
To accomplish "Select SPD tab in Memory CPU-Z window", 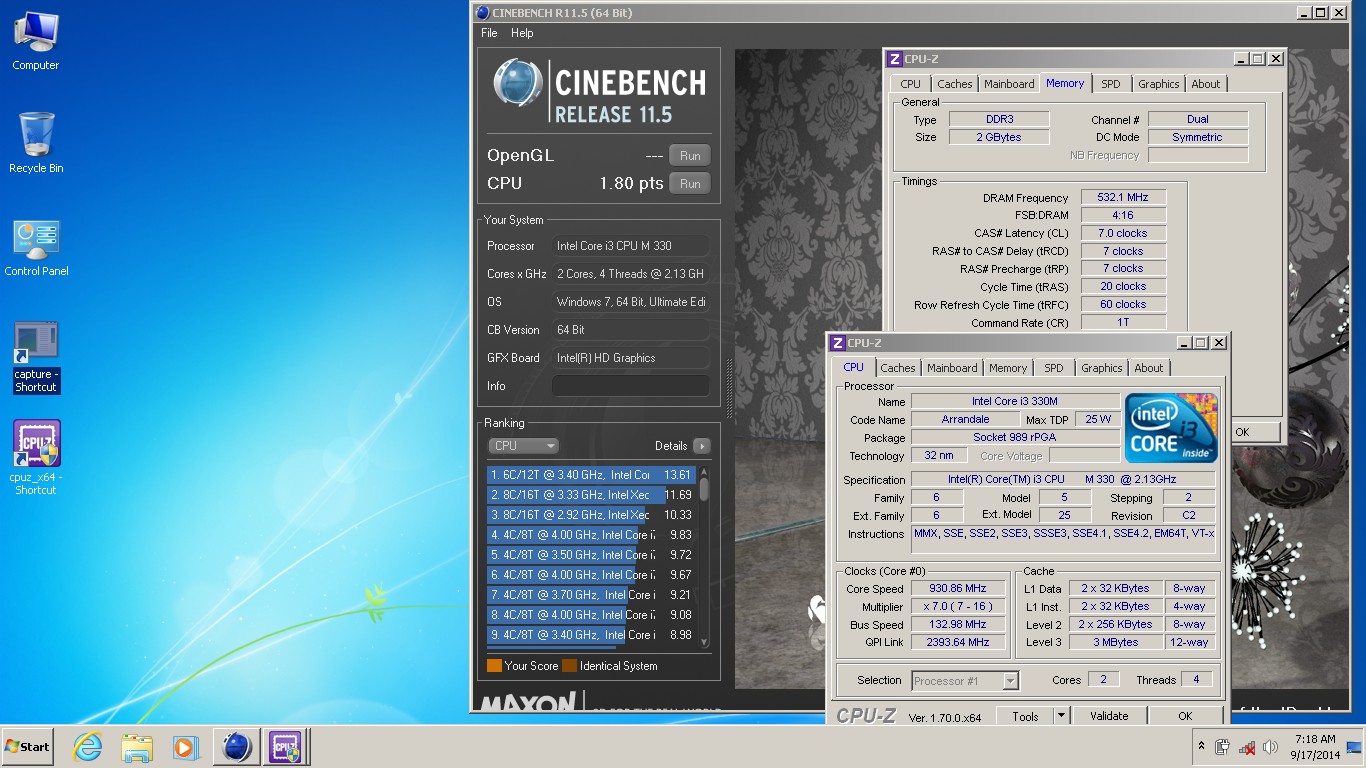I will click(1111, 84).
